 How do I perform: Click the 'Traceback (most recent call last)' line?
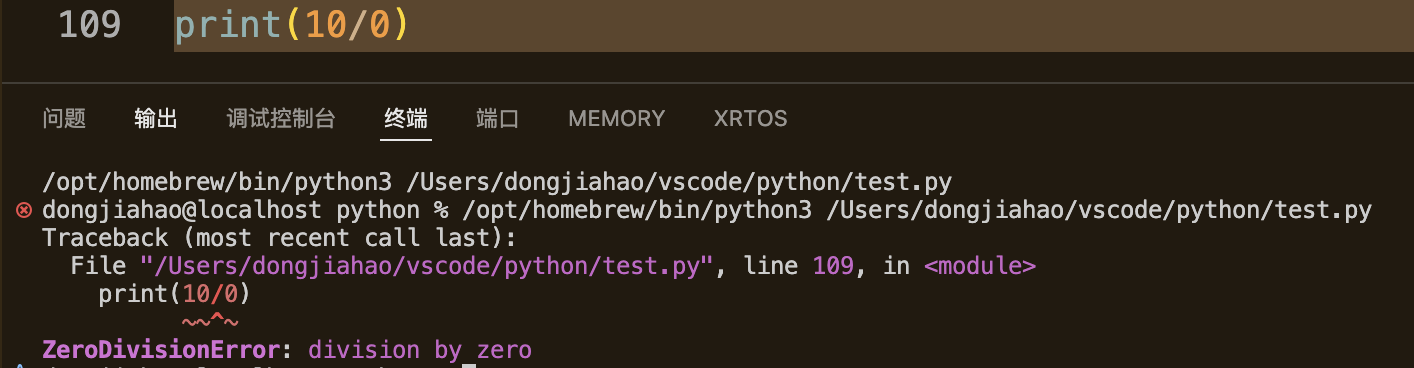pyautogui.click(x=279, y=239)
